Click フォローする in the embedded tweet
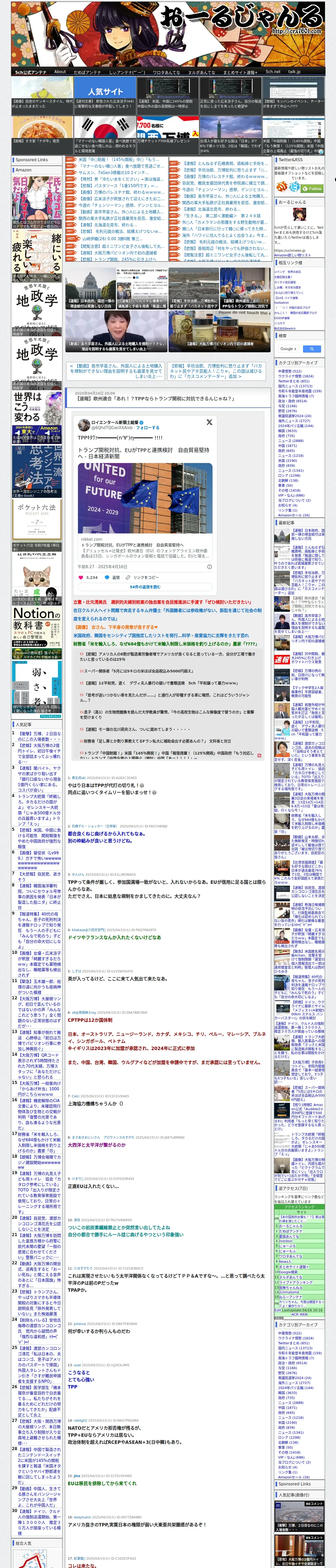The width and height of the screenshot is (336, 1568). pyautogui.click(x=148, y=427)
